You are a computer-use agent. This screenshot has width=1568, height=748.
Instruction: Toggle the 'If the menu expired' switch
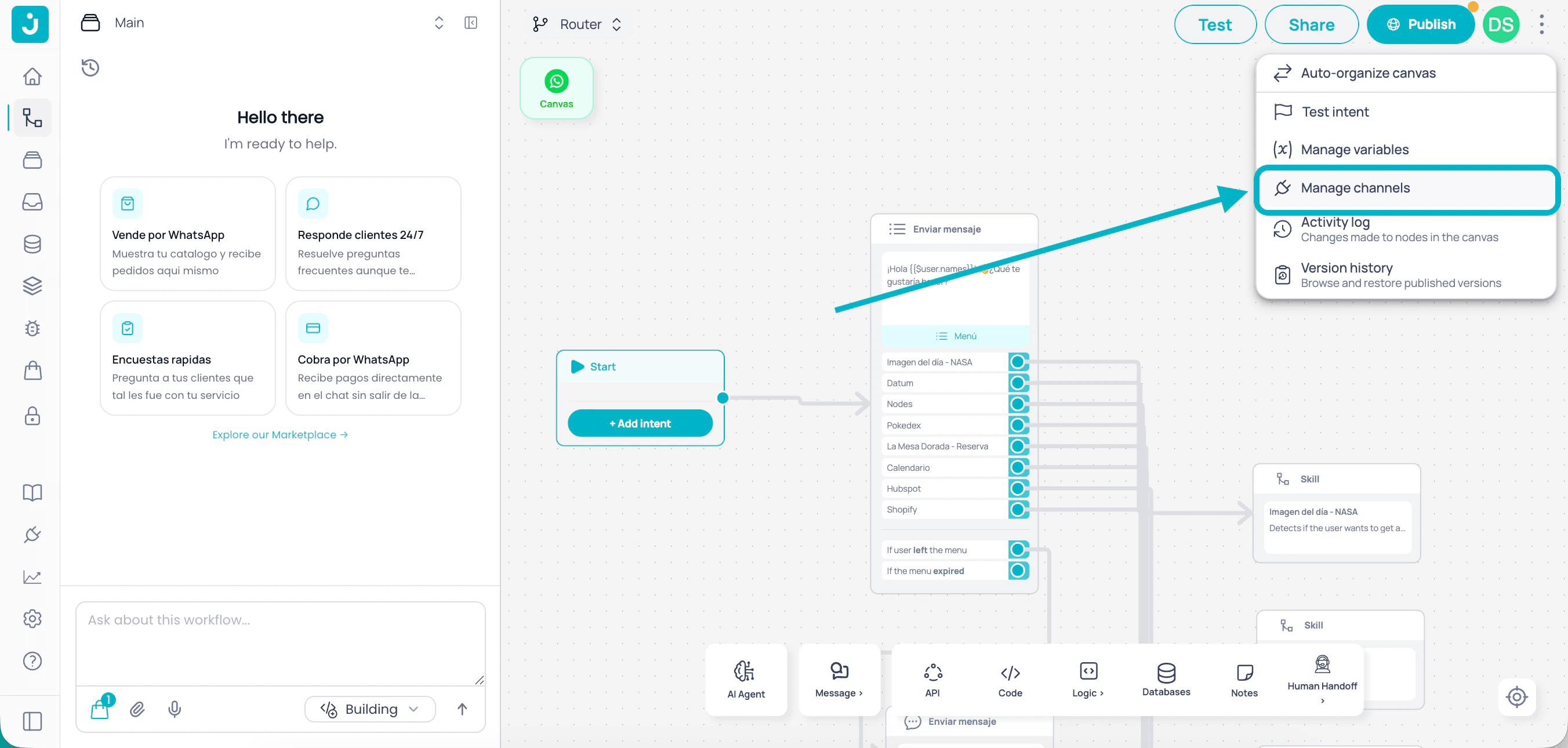click(1018, 571)
